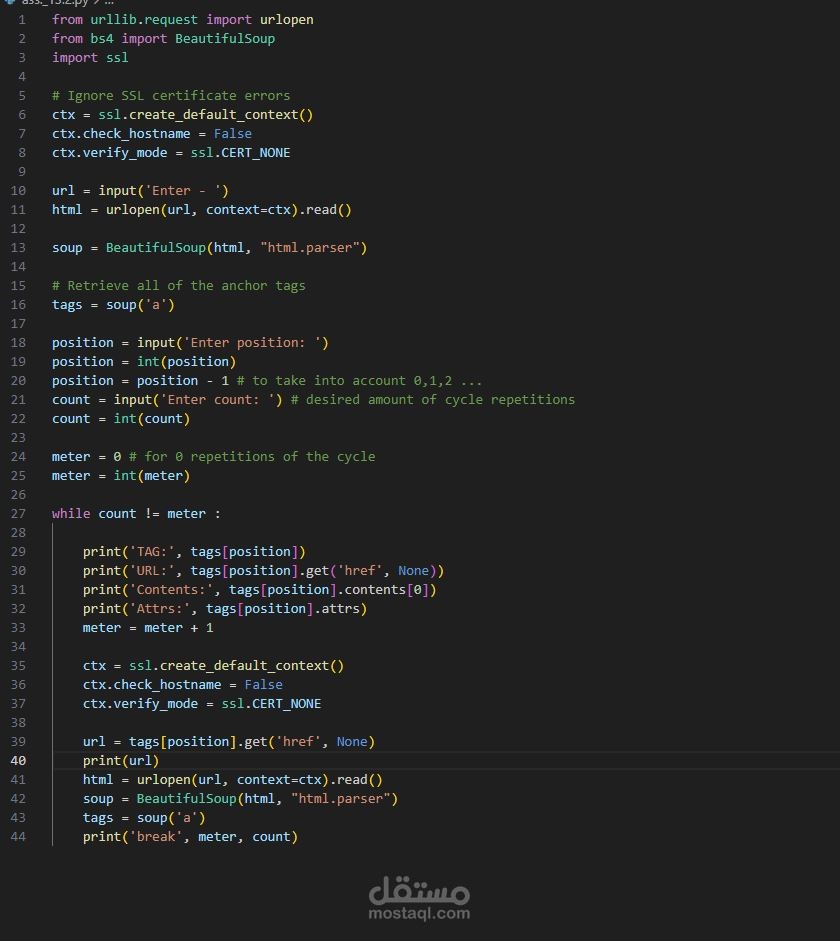Screen dimensions: 840x941
Task: Click line number 40 in the gutter
Action: click(19, 761)
